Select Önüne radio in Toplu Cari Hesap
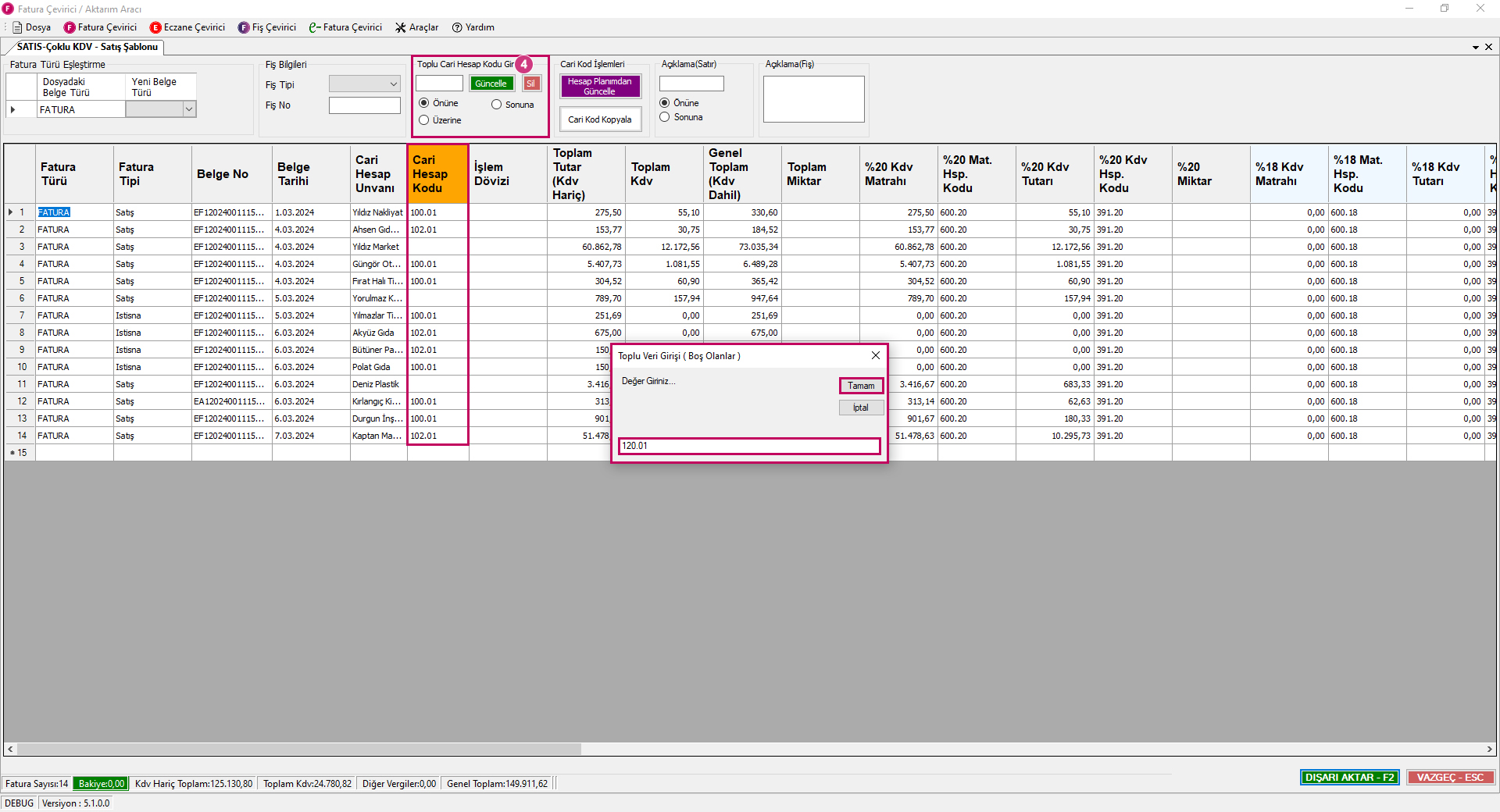Screen dimensions: 1500x812 point(424,103)
